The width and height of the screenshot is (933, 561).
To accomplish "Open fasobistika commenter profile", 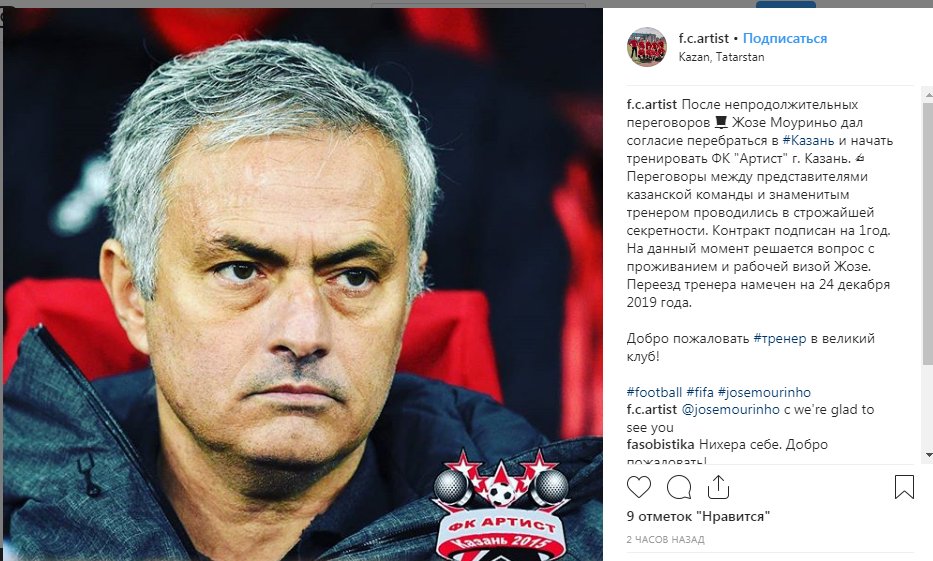I will 660,444.
